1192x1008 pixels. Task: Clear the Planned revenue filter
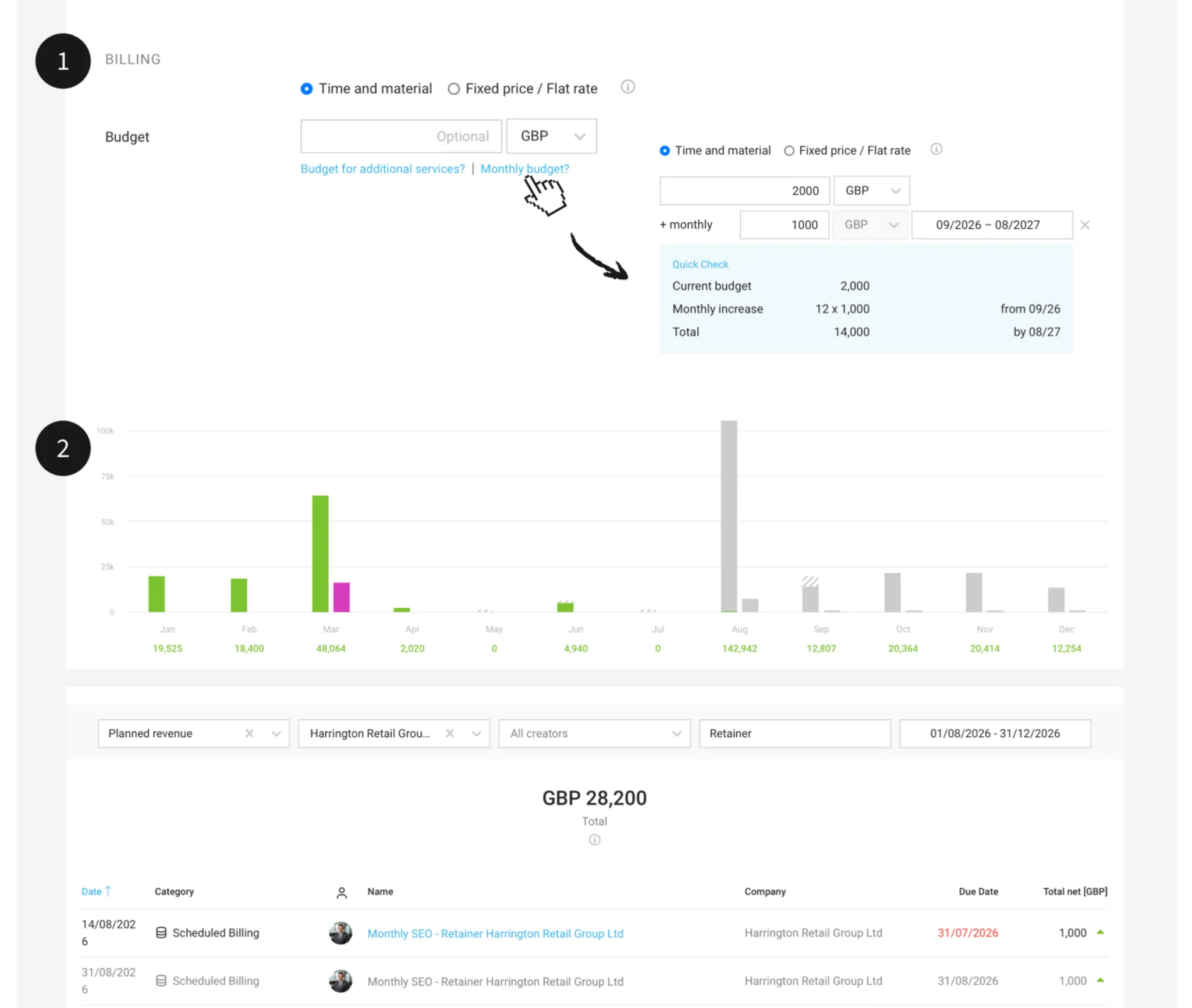[x=249, y=733]
